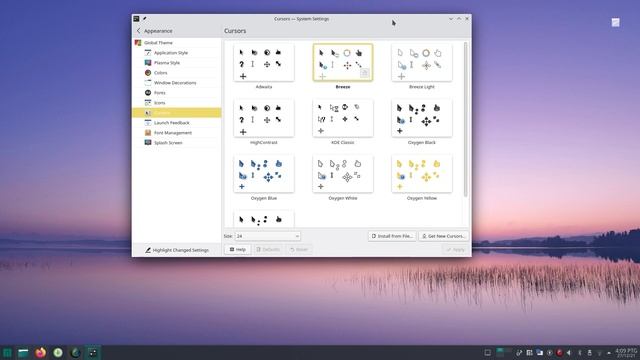This screenshot has width=640, height=360.
Task: Open Window Decorations settings
Action: tap(176, 83)
